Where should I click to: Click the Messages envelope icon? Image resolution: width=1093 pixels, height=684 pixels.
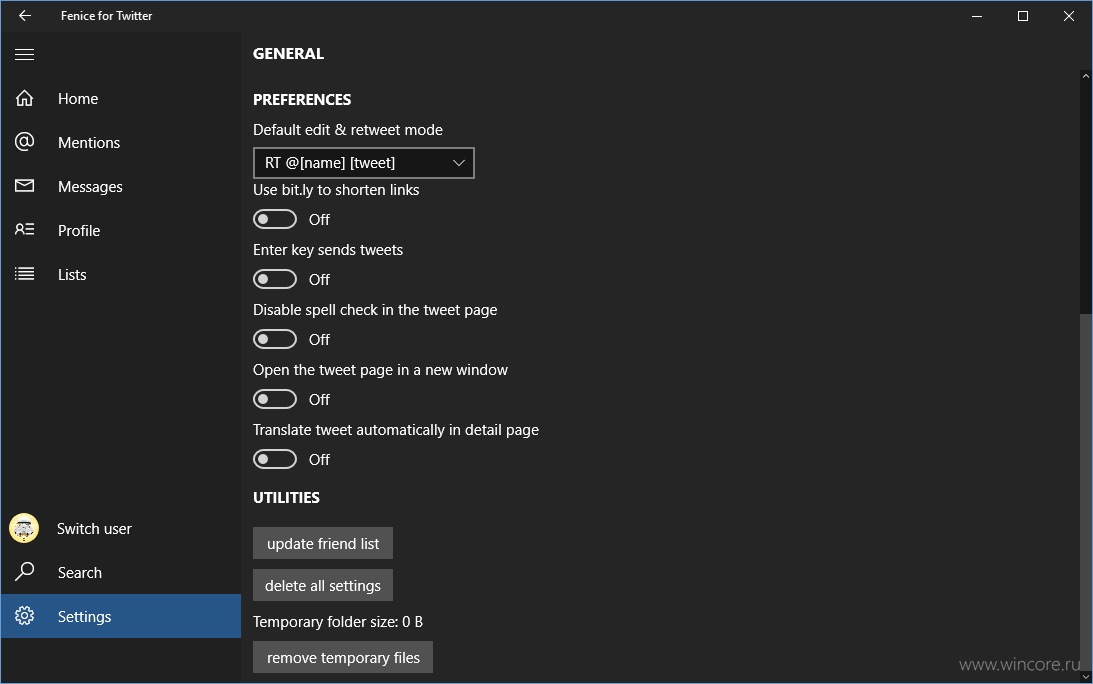[24, 185]
